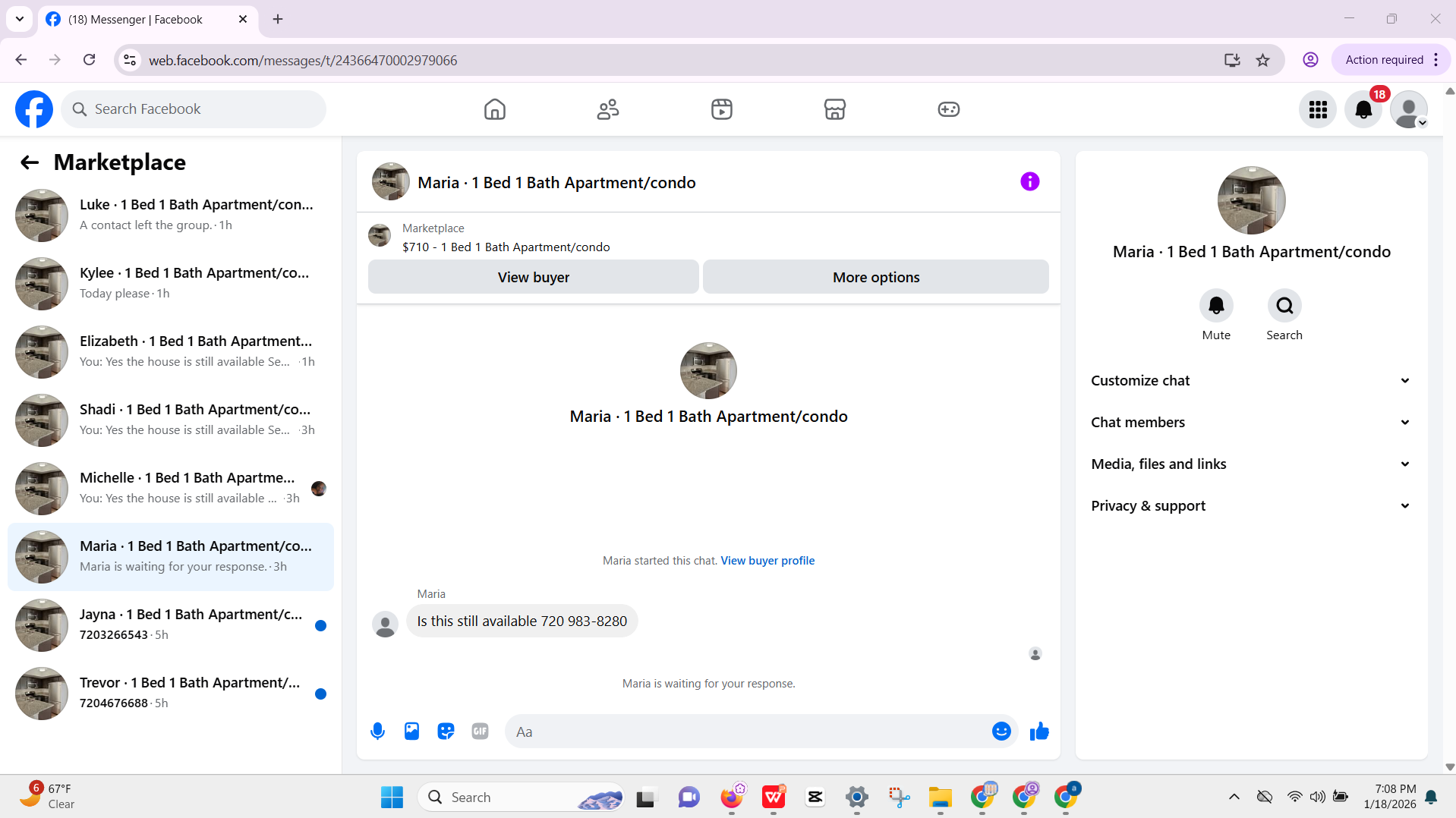Open Settings gear in taskbar

coord(856,797)
